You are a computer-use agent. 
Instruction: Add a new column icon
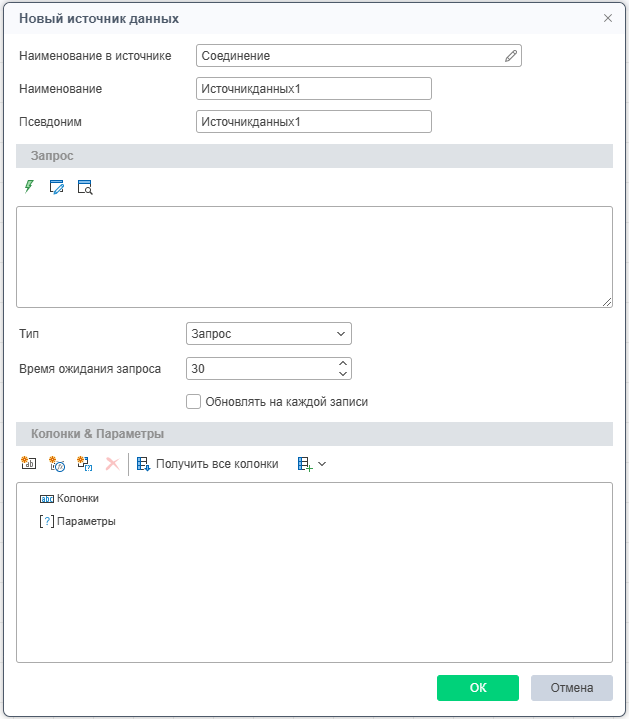click(29, 464)
